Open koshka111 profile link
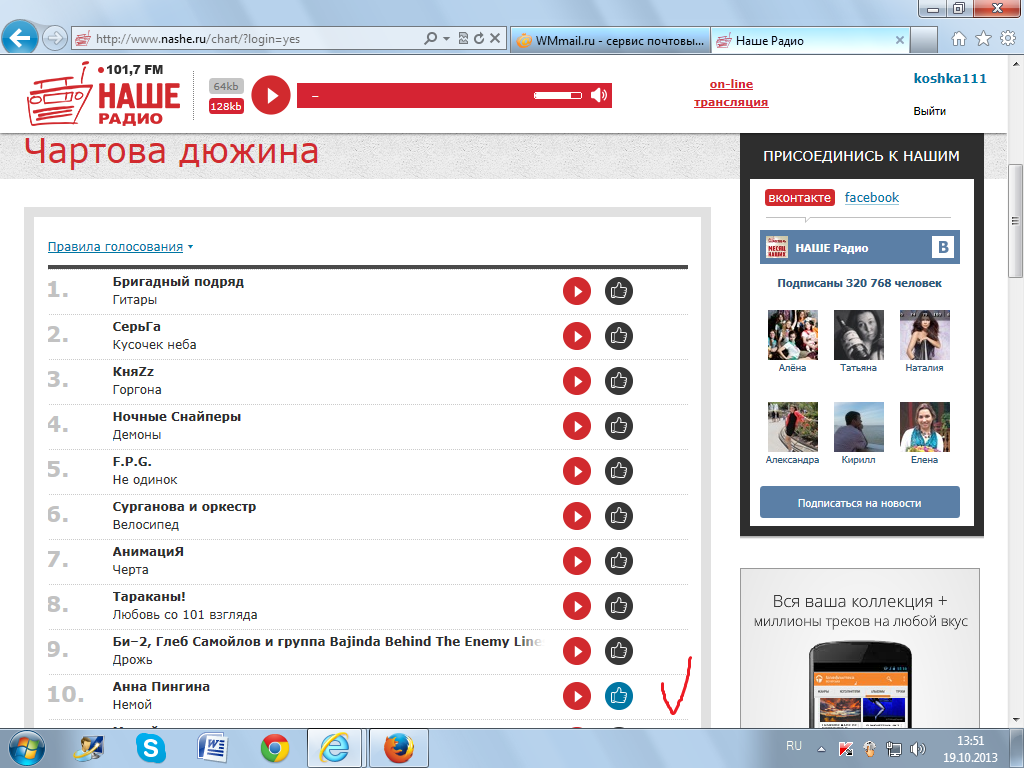Image resolution: width=1024 pixels, height=768 pixels. [x=950, y=78]
